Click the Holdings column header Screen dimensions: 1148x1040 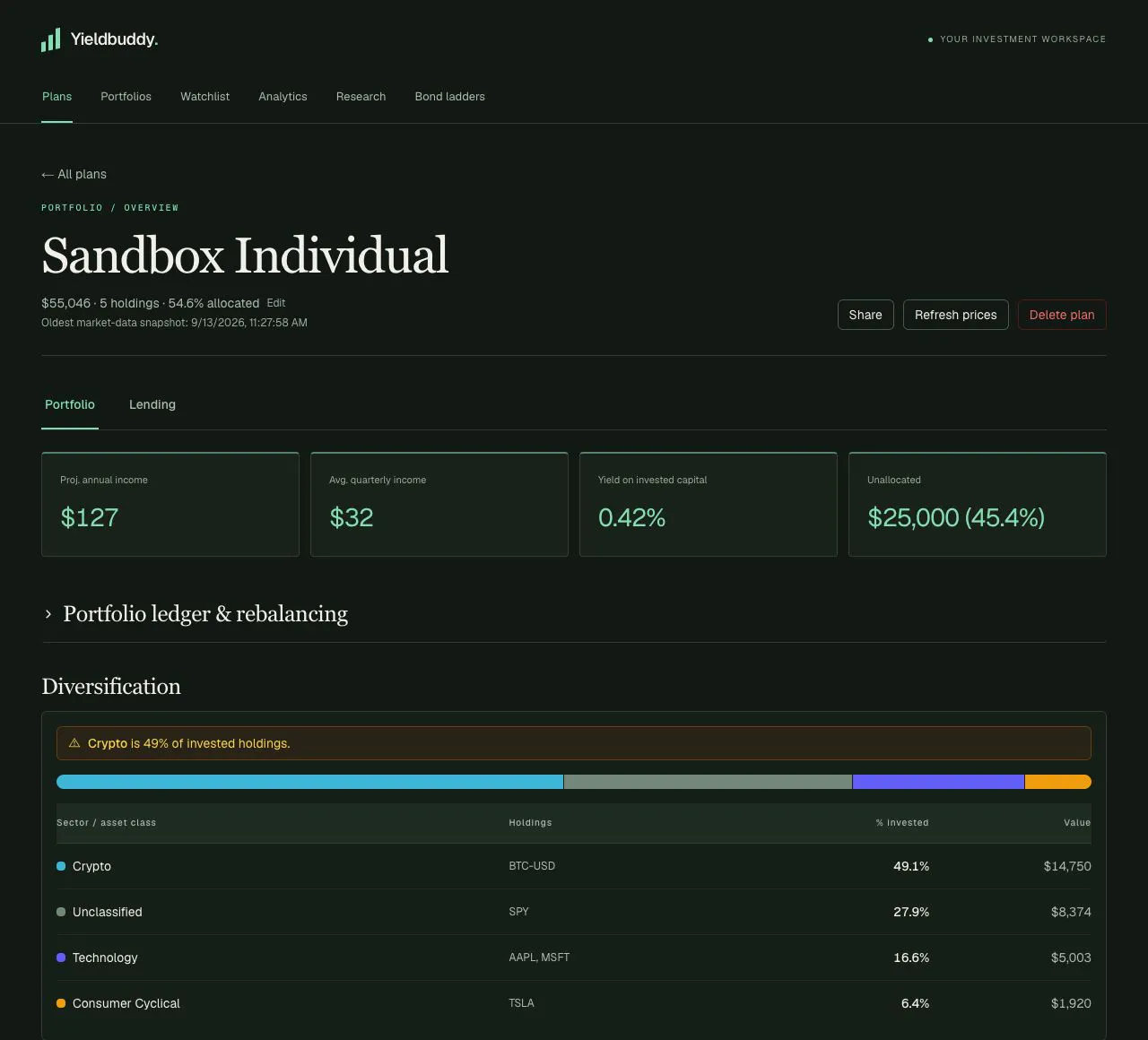tap(530, 822)
